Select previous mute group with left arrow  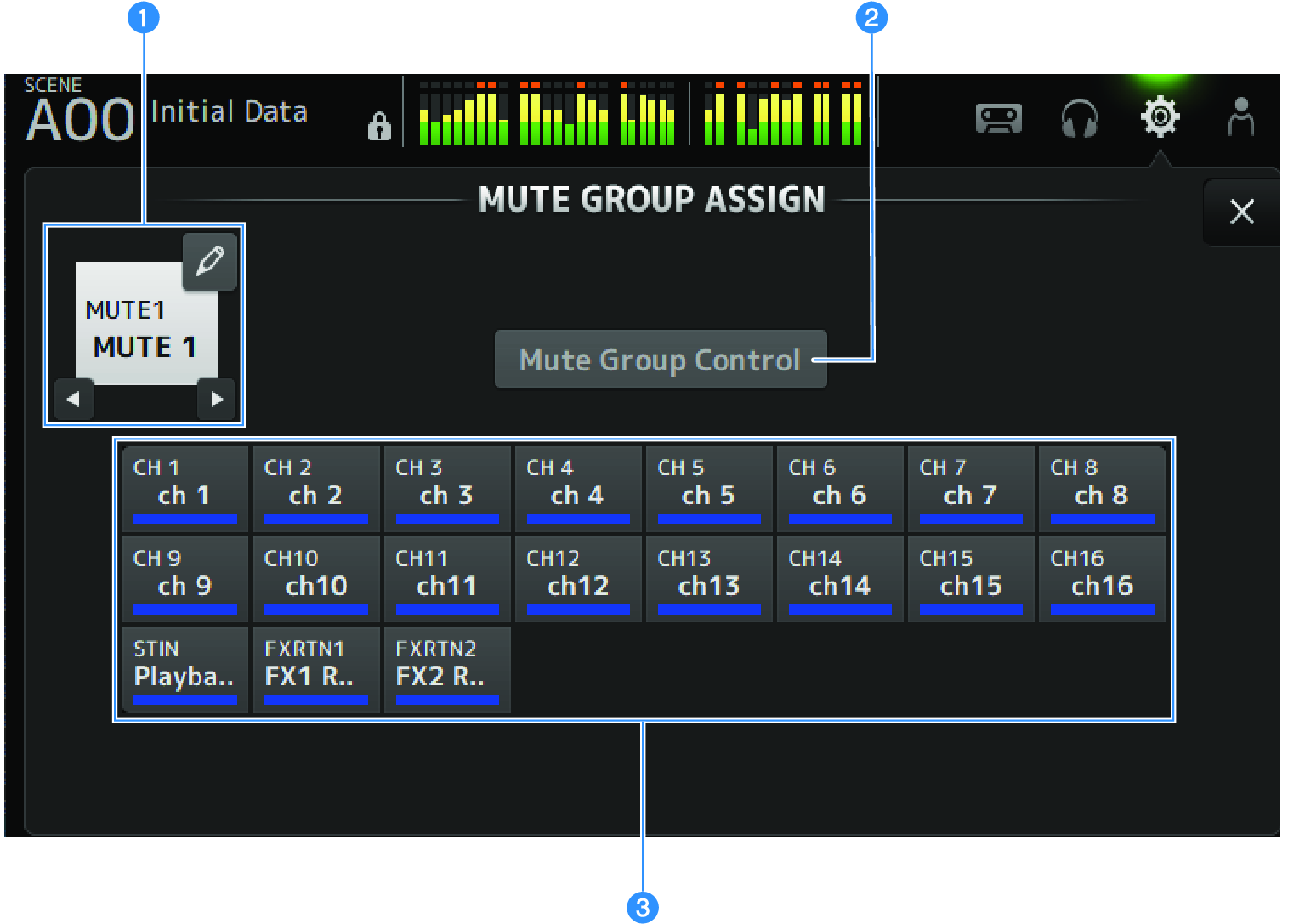coord(73,399)
